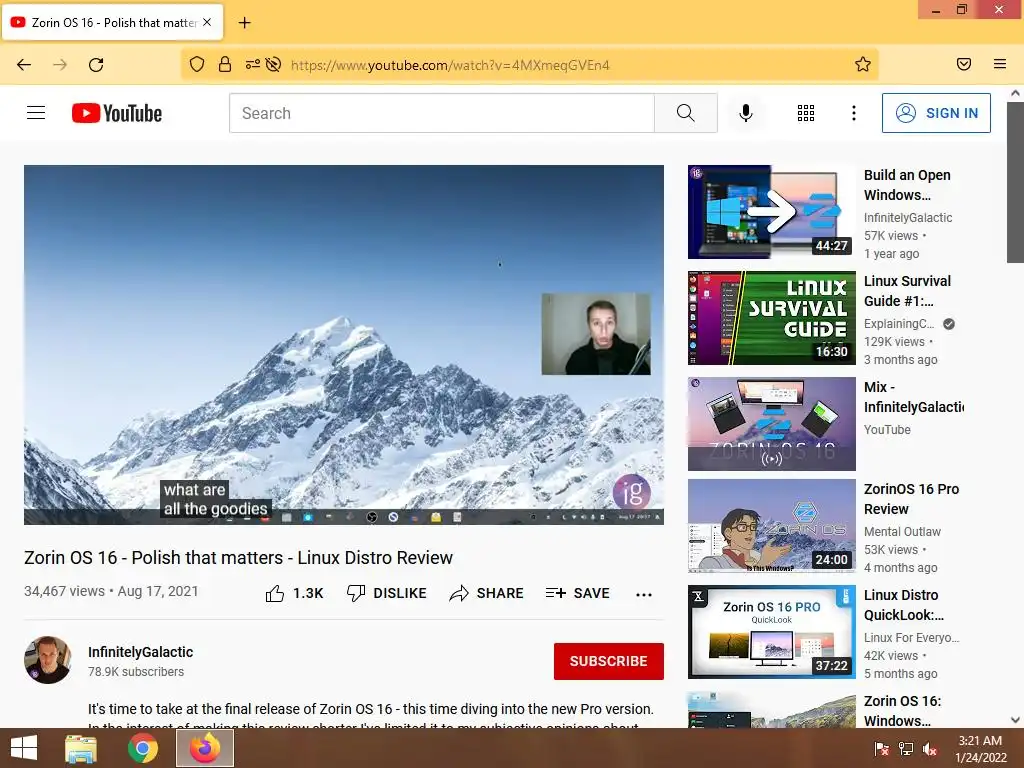Open a new browser tab
Viewport: 1024px width, 768px height.
point(244,23)
